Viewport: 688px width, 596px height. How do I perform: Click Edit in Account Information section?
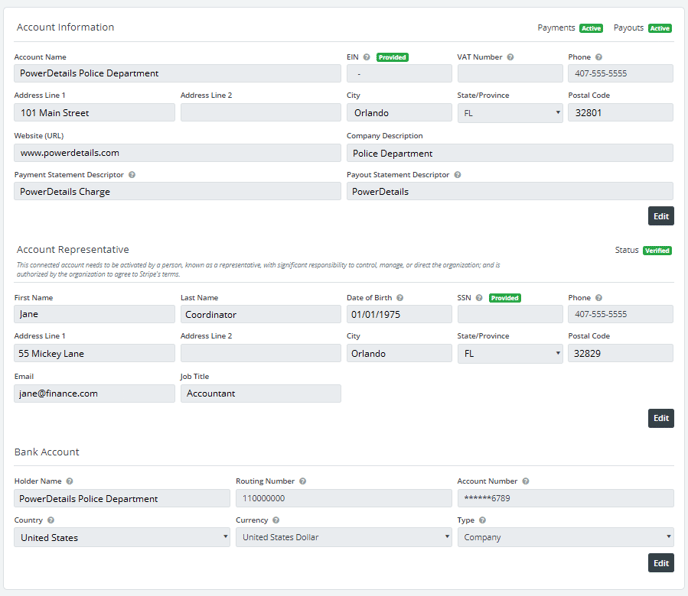point(660,216)
